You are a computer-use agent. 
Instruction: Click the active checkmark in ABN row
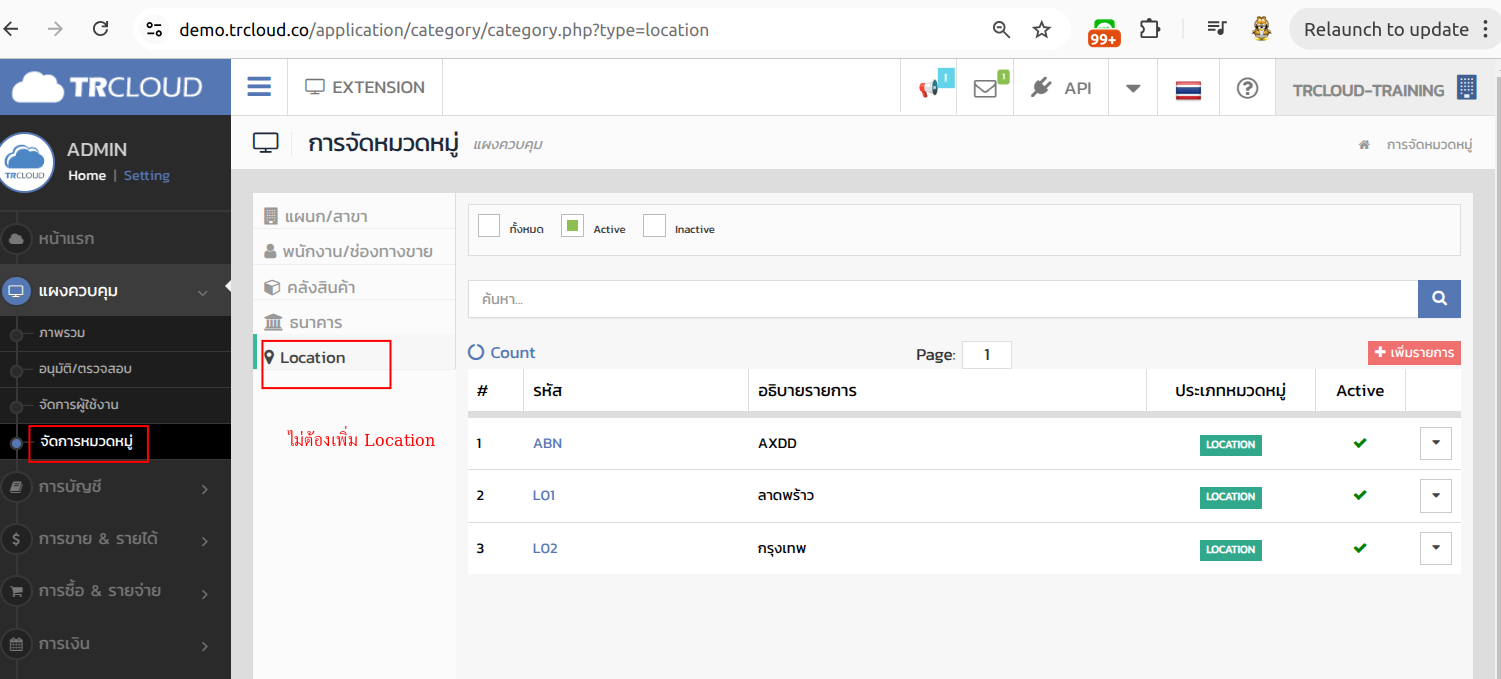pos(1360,443)
